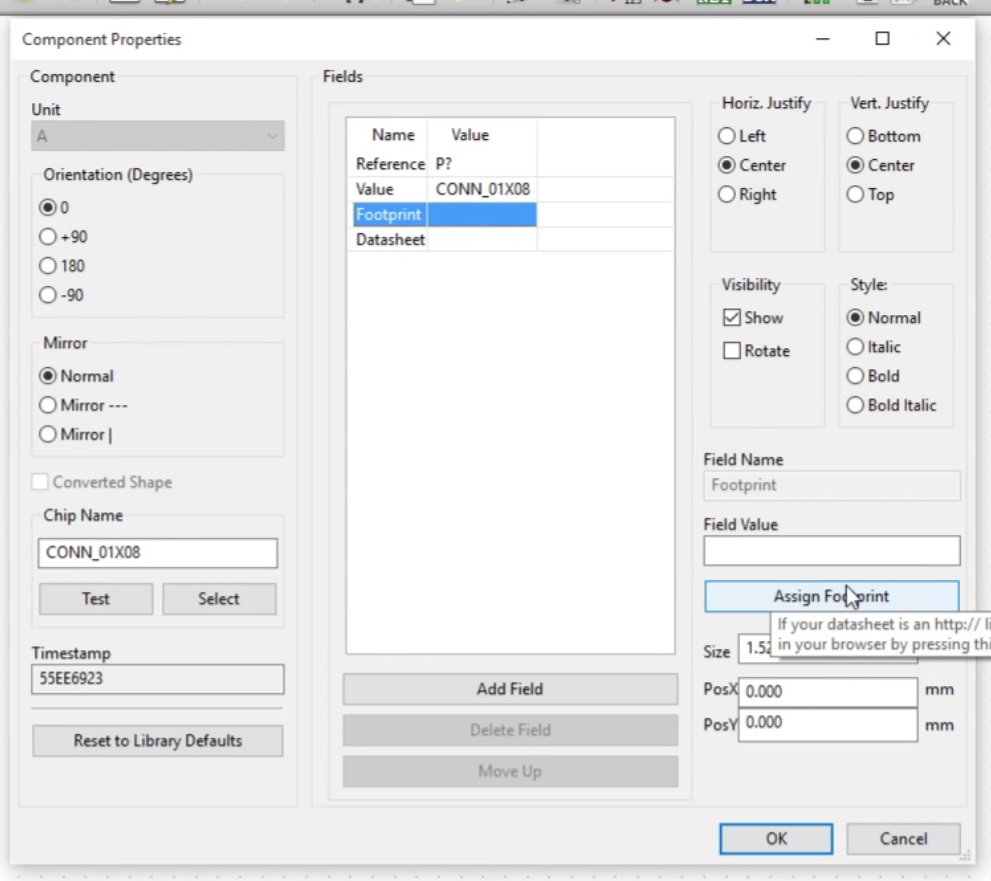The width and height of the screenshot is (991, 881).
Task: Enable the Rotate checkbox under Visibility
Action: 732,351
